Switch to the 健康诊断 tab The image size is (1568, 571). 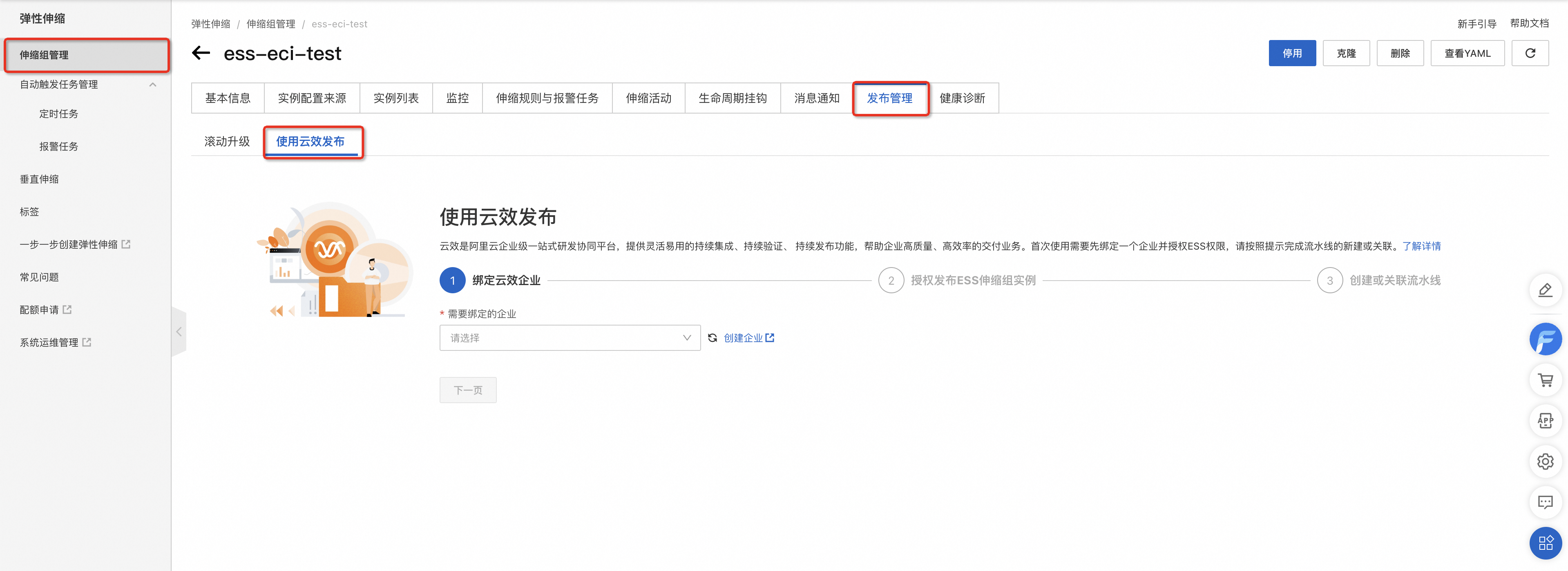coord(962,98)
